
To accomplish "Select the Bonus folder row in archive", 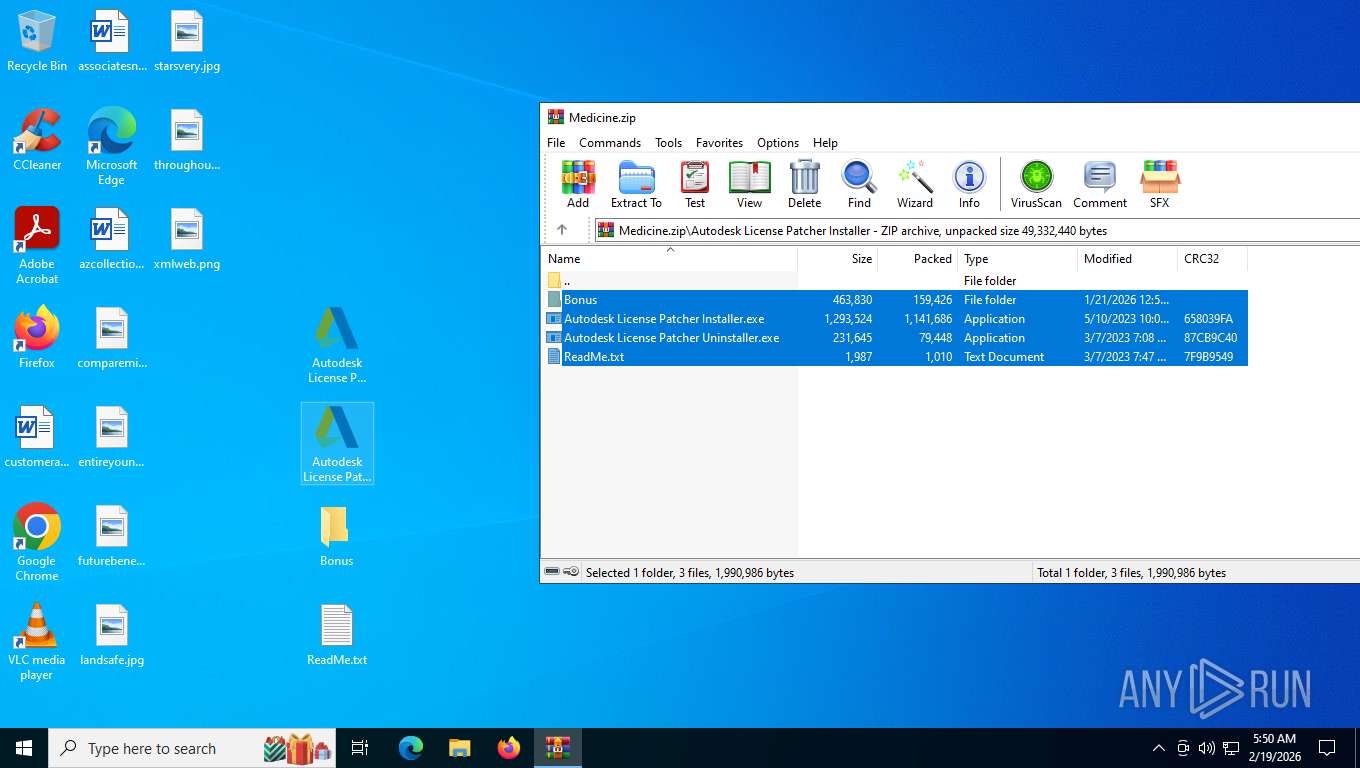I will pos(895,300).
